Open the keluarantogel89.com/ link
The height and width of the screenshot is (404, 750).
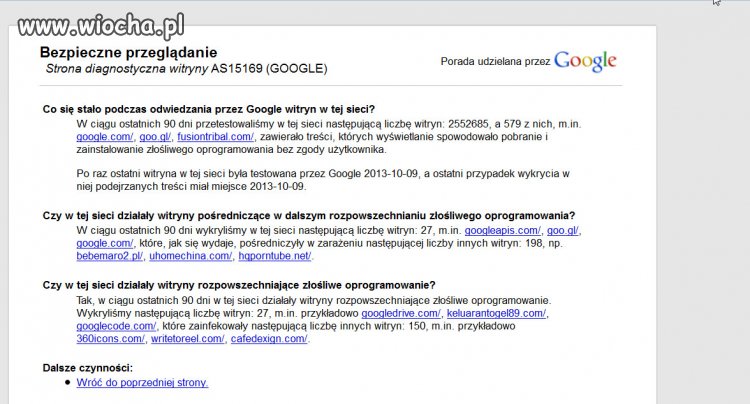496,314
